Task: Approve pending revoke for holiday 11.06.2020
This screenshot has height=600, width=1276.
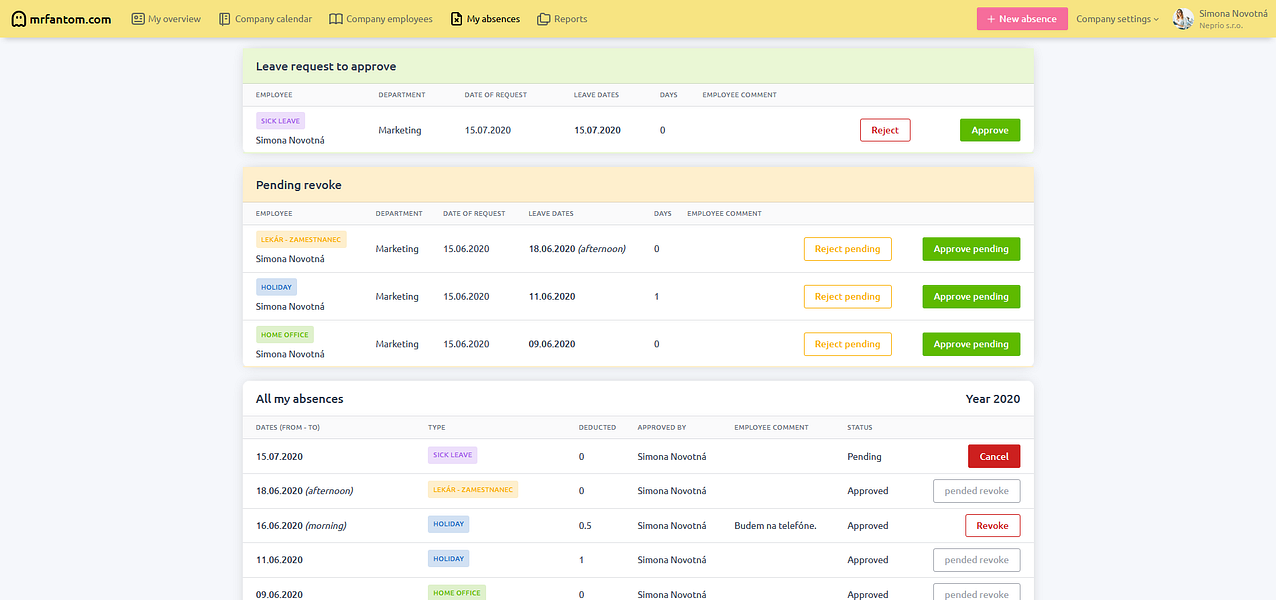Action: (971, 296)
